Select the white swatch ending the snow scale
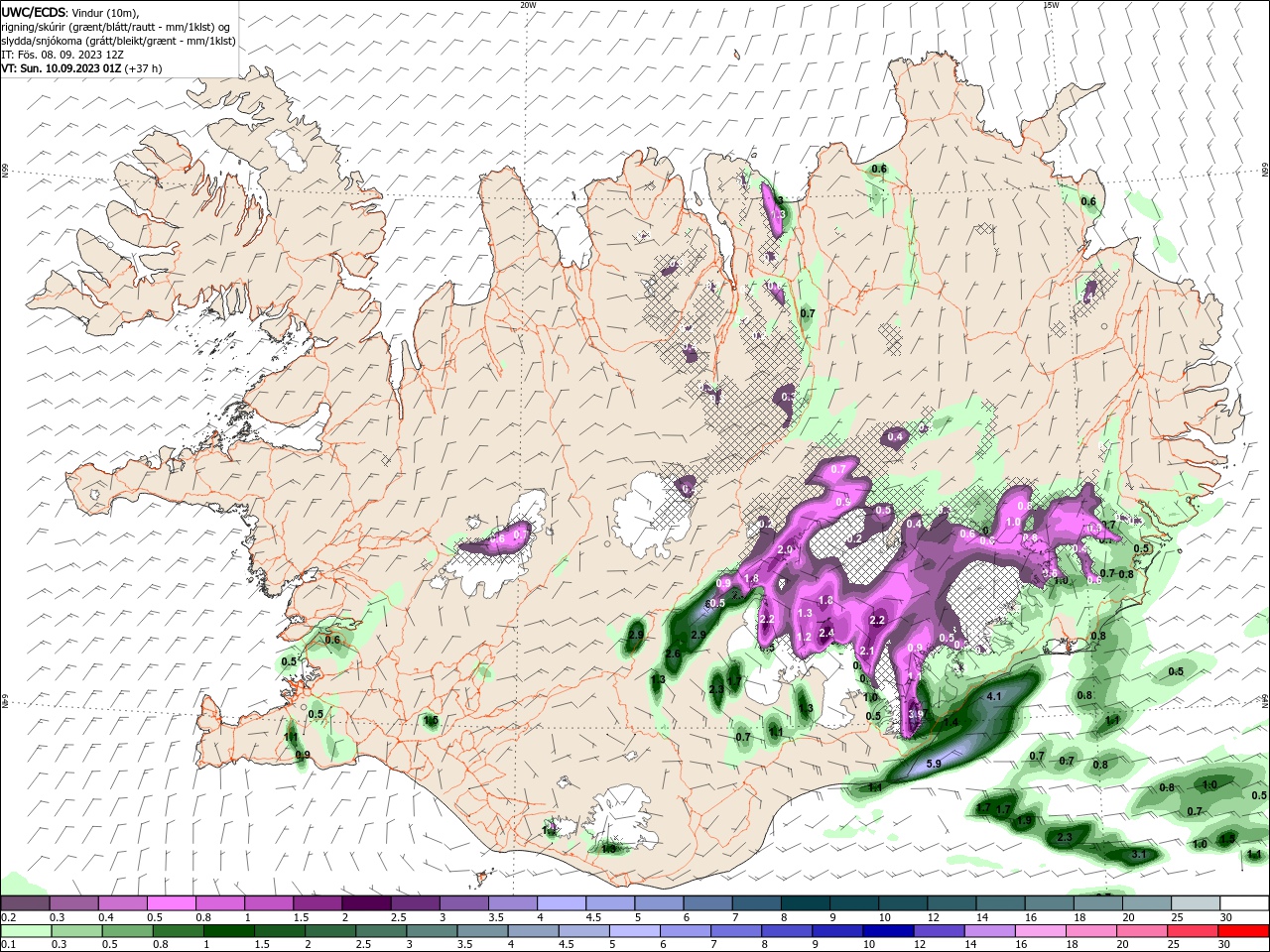1270x952 pixels. coord(1244,902)
